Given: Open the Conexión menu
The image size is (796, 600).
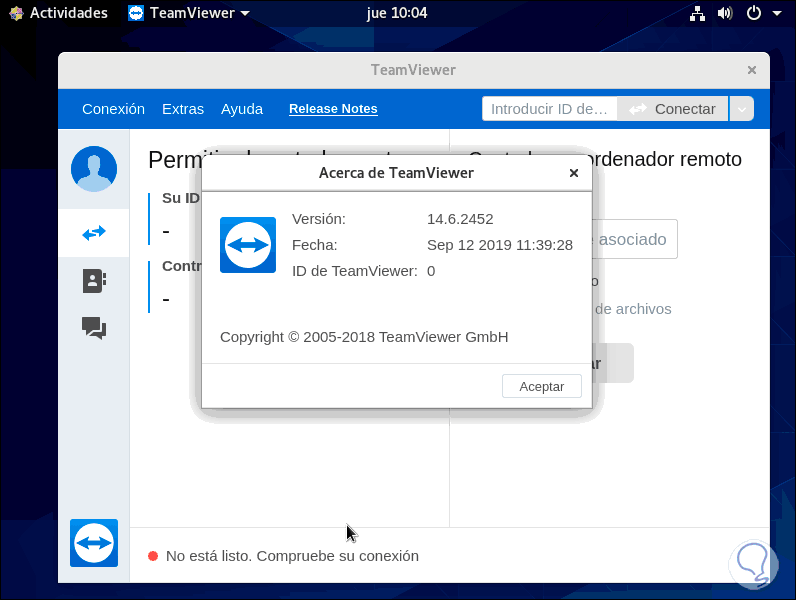Looking at the screenshot, I should coord(113,109).
